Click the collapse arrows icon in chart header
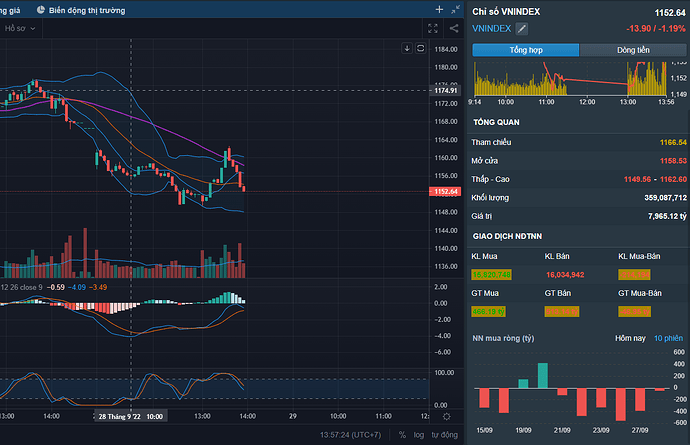 click(454, 9)
